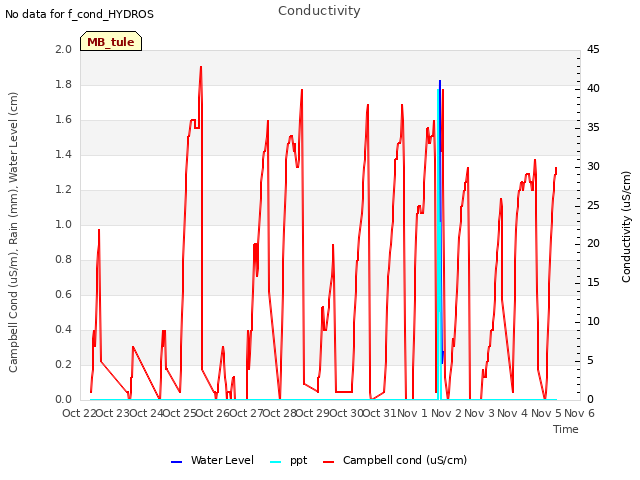Image resolution: width=640 pixels, height=480 pixels.
Task: Click the MB_tule site label
Action: (x=111, y=42)
